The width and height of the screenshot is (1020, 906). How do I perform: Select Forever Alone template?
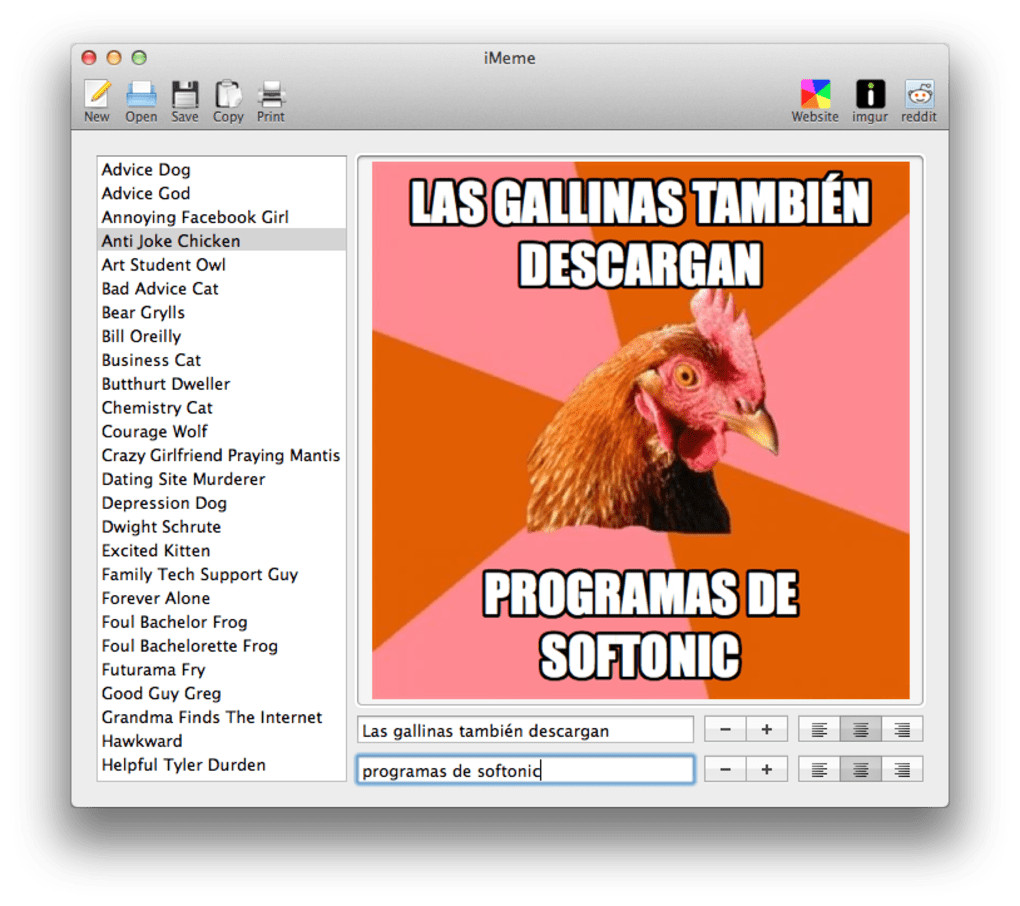221,598
